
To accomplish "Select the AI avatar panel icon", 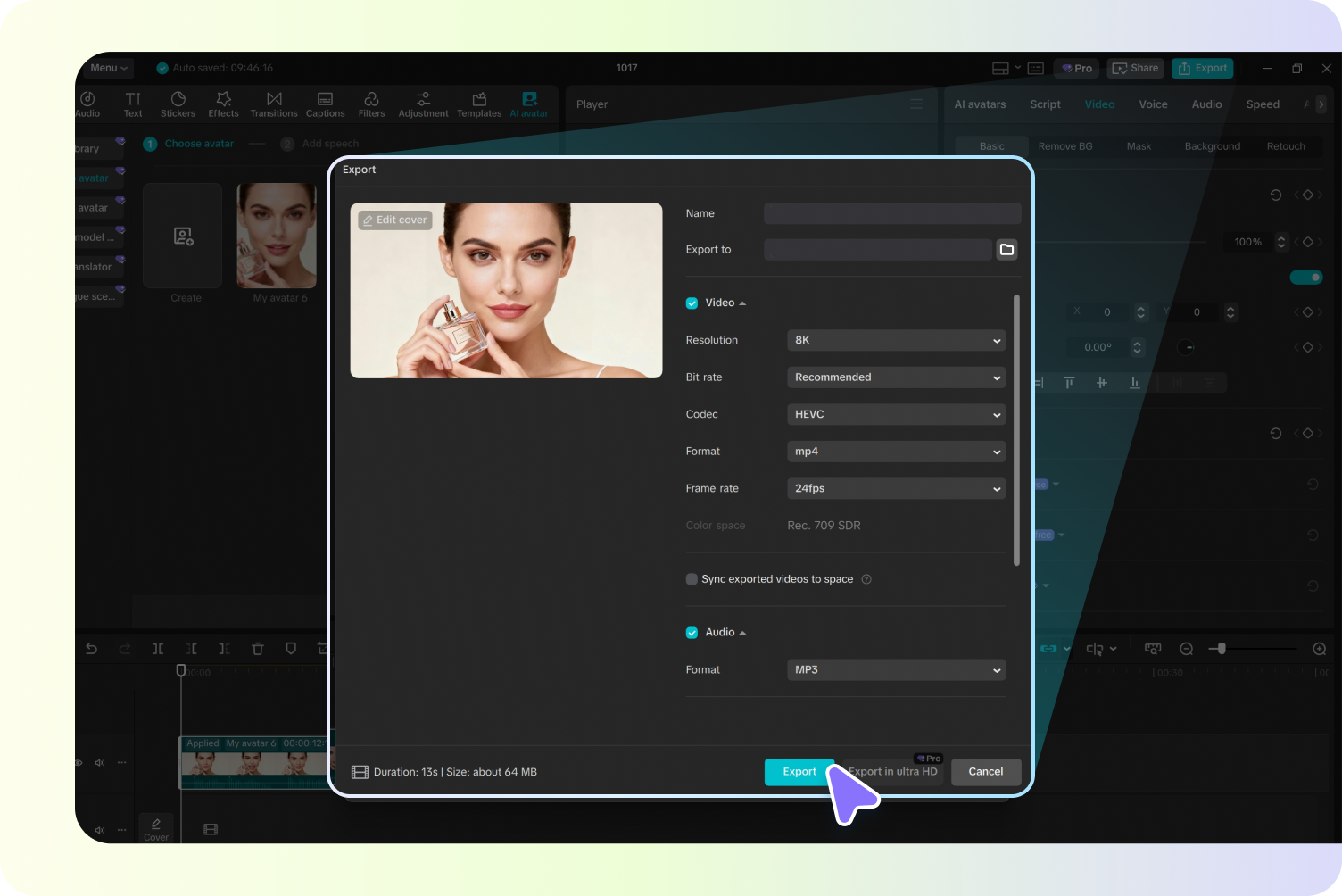I will coord(528,103).
